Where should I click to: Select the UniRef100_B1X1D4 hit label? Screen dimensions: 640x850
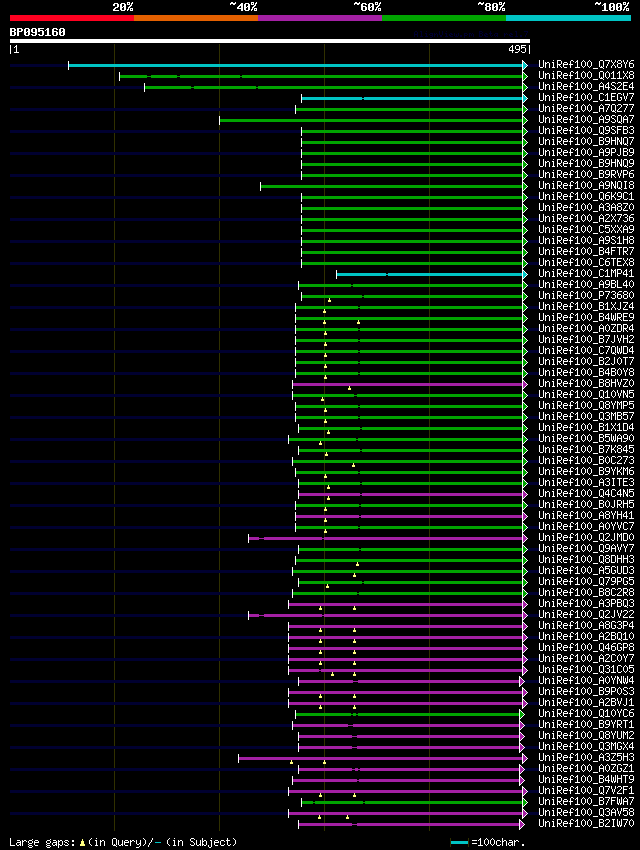click(586, 427)
